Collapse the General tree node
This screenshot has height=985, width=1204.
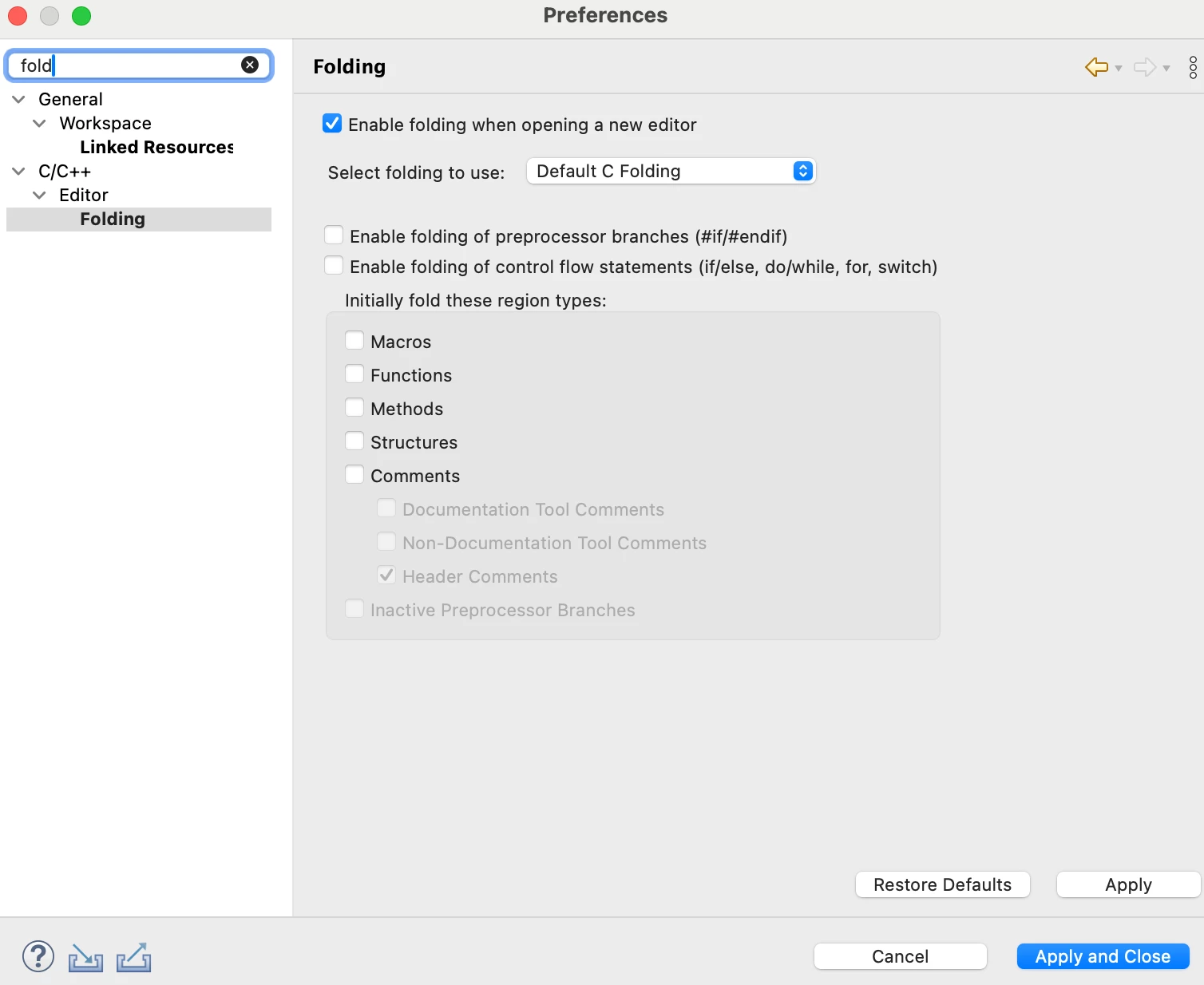pos(18,99)
